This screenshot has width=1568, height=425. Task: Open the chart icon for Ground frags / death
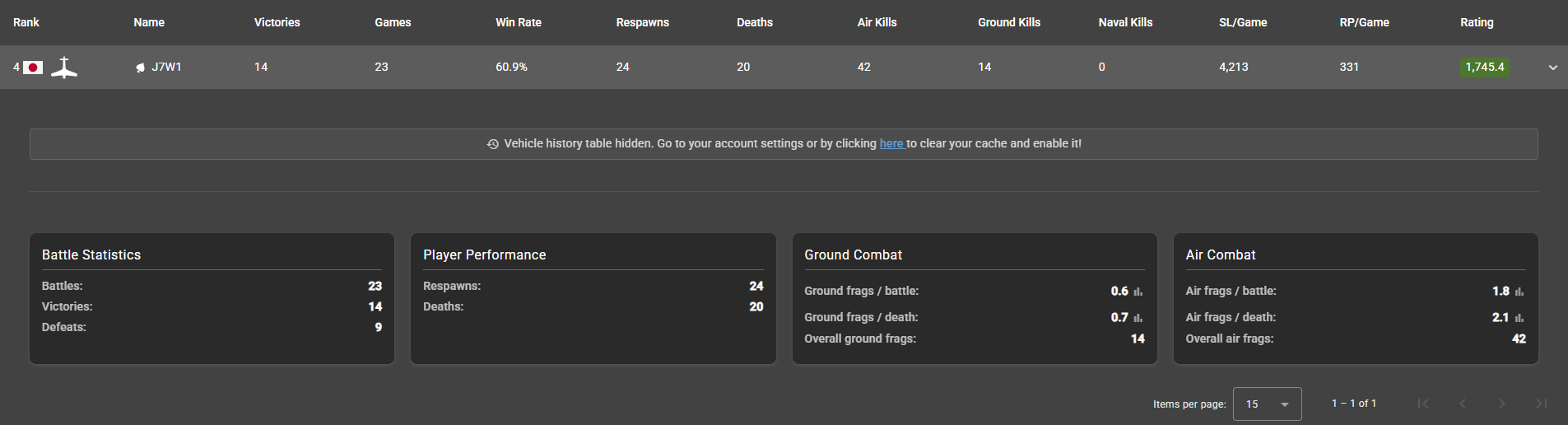coord(1138,318)
